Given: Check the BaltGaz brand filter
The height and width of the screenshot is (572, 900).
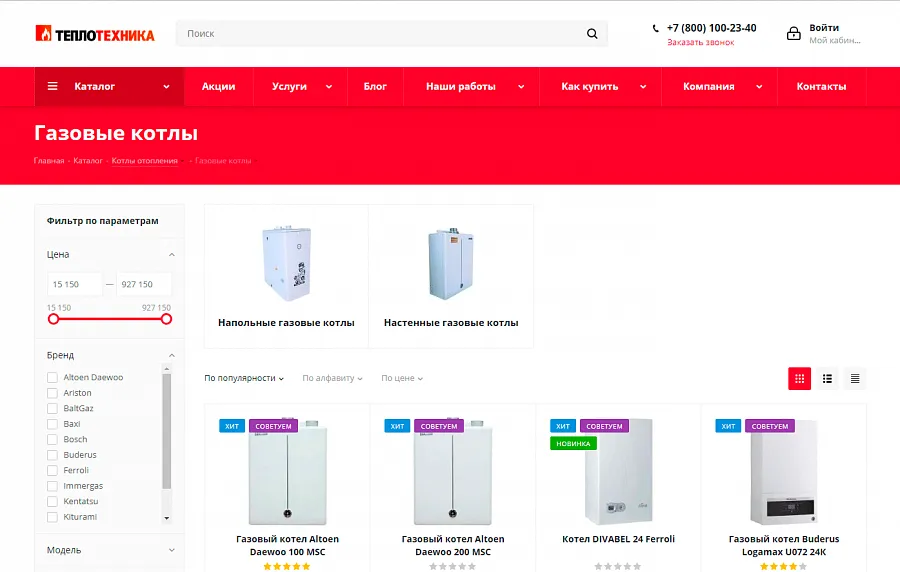Looking at the screenshot, I should (x=52, y=408).
